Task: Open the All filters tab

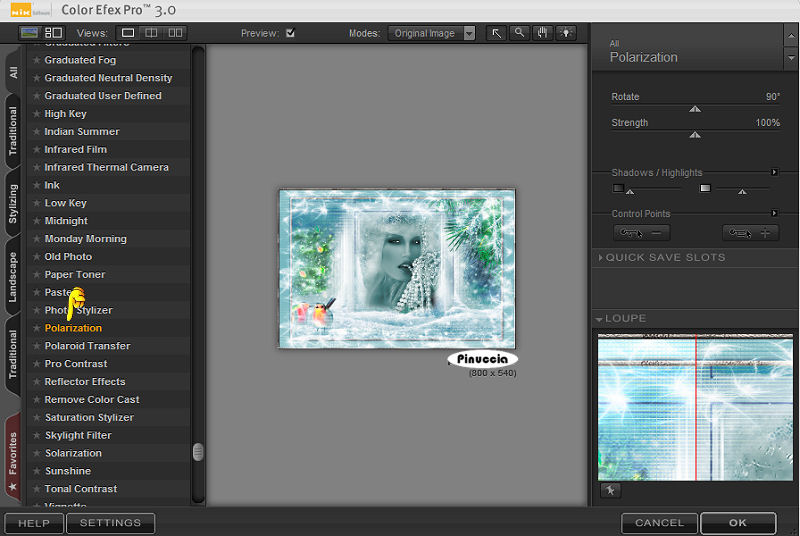Action: pyautogui.click(x=13, y=72)
